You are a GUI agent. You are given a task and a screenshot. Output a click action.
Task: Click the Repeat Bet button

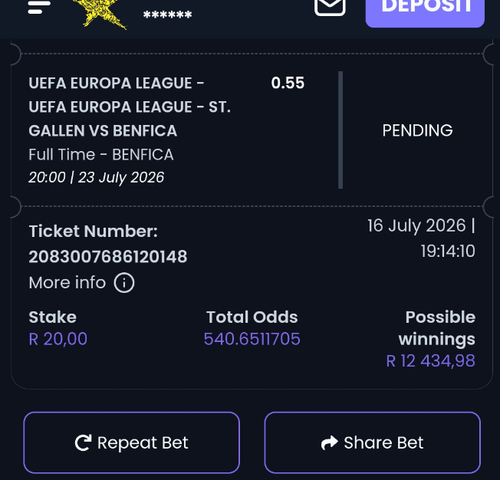(x=132, y=443)
